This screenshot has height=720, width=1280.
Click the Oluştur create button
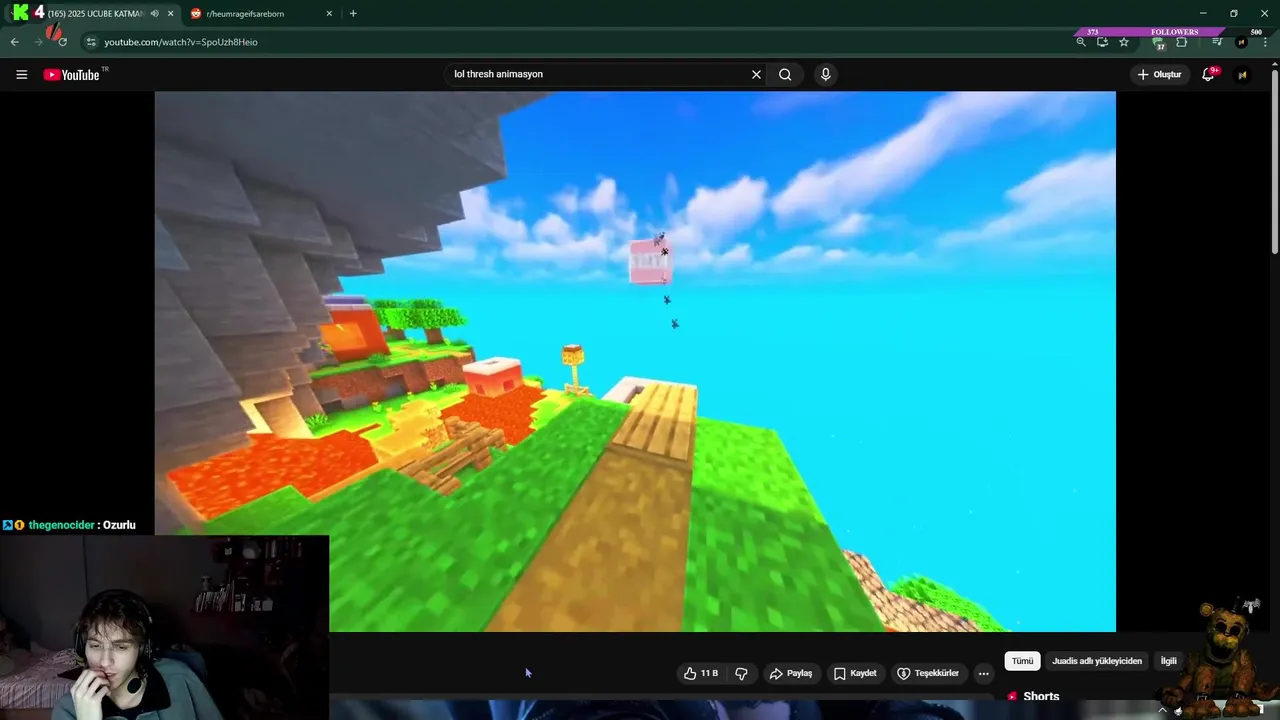click(x=1159, y=74)
